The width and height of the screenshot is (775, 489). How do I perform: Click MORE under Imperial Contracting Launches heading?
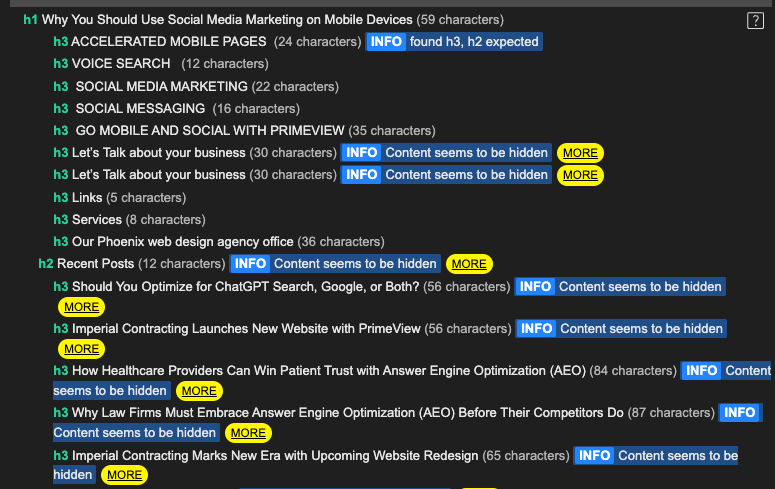tap(82, 349)
